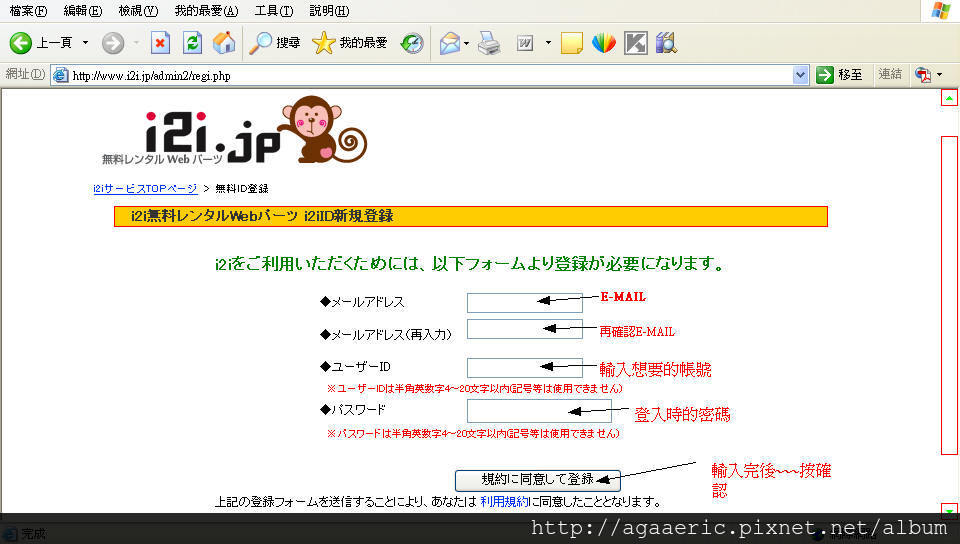960x544 pixels.
Task: Open the 搜尋 search panel
Action: 274,43
